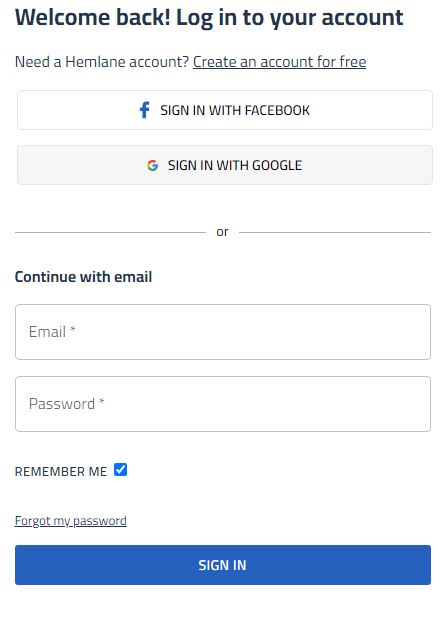Click the Google G logo icon
This screenshot has width=447, height=627.
[x=152, y=165]
